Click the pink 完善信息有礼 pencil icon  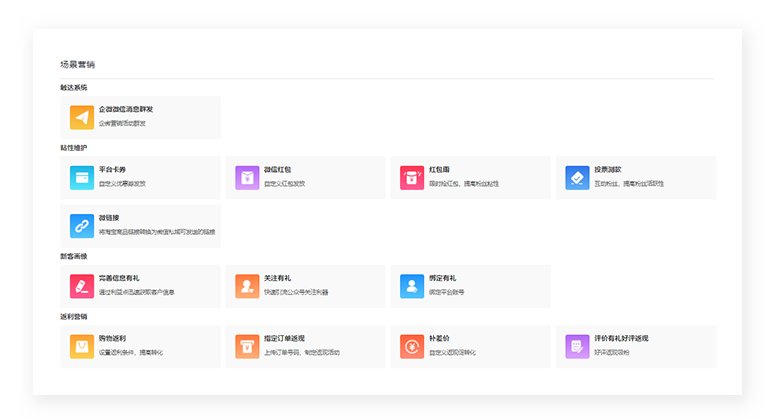[82, 286]
